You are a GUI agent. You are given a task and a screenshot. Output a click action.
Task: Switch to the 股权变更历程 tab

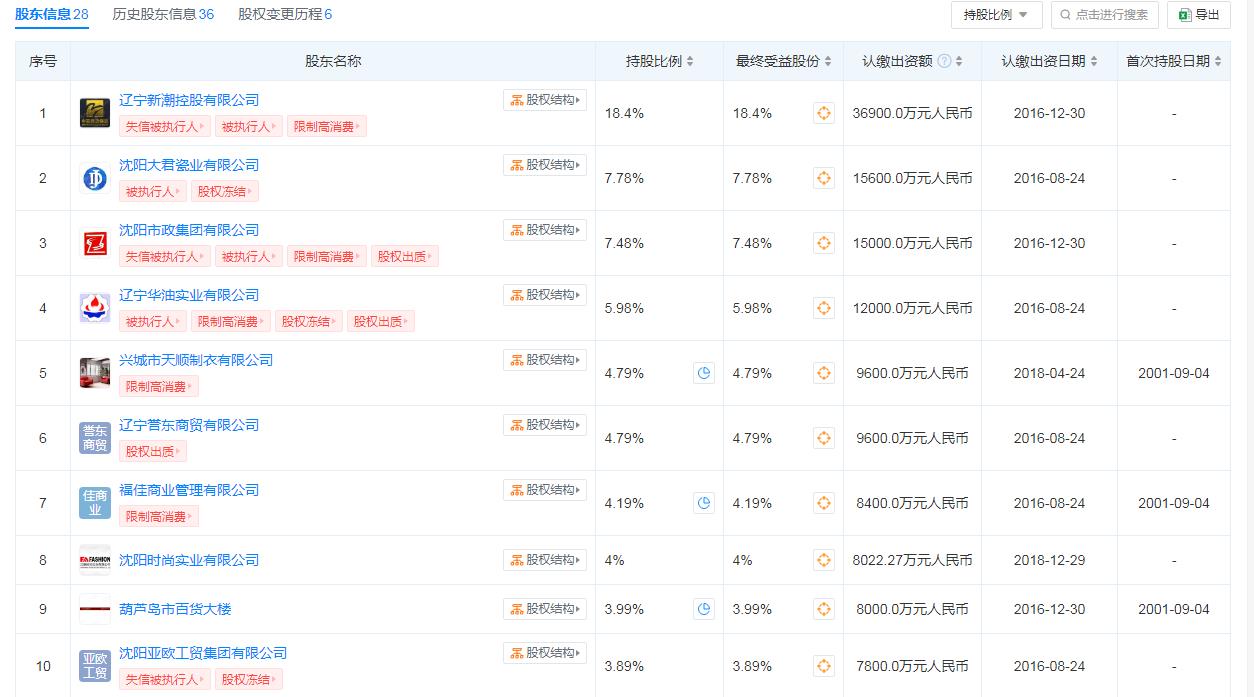click(282, 15)
